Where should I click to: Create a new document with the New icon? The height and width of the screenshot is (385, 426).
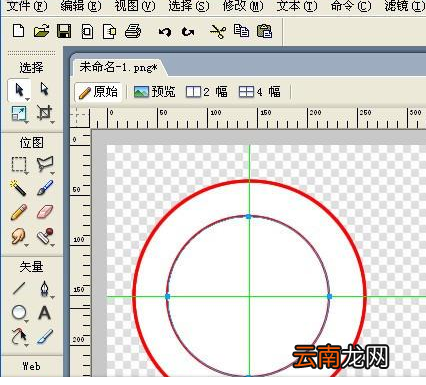click(x=18, y=31)
